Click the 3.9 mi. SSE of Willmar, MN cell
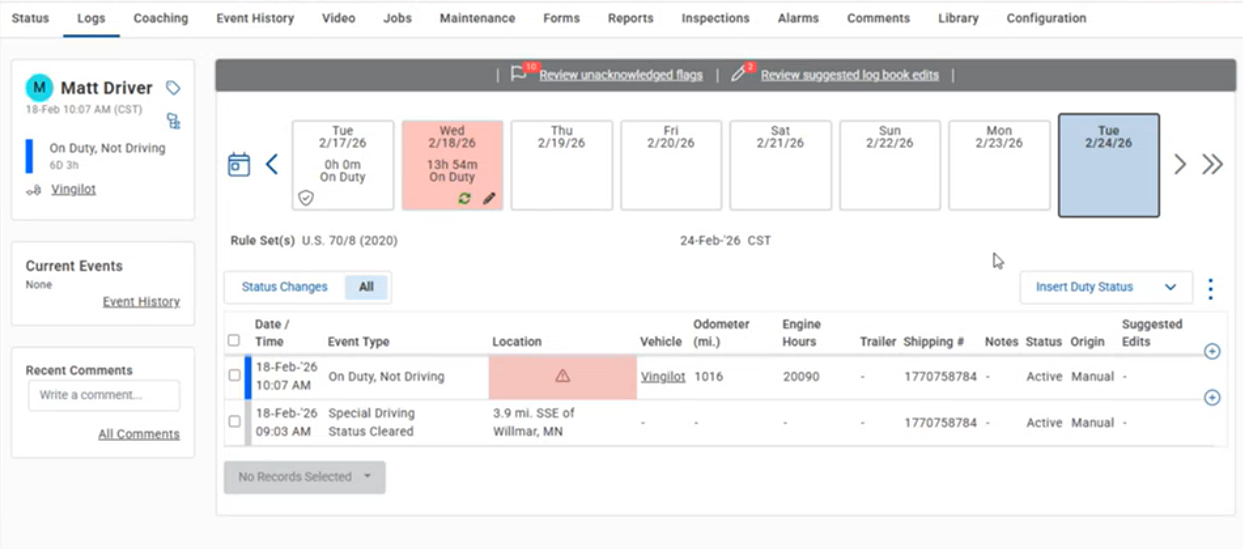Viewport: 1243px width, 549px height. coord(533,422)
